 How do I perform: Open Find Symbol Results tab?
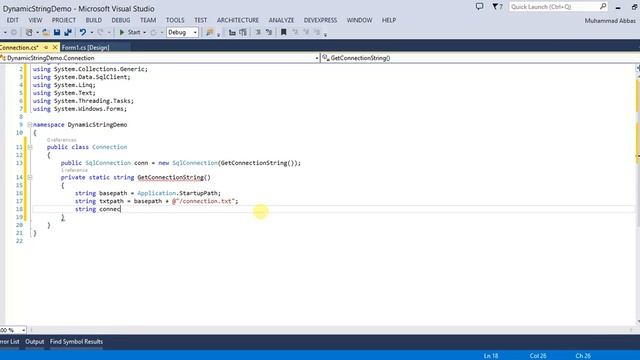(76, 342)
